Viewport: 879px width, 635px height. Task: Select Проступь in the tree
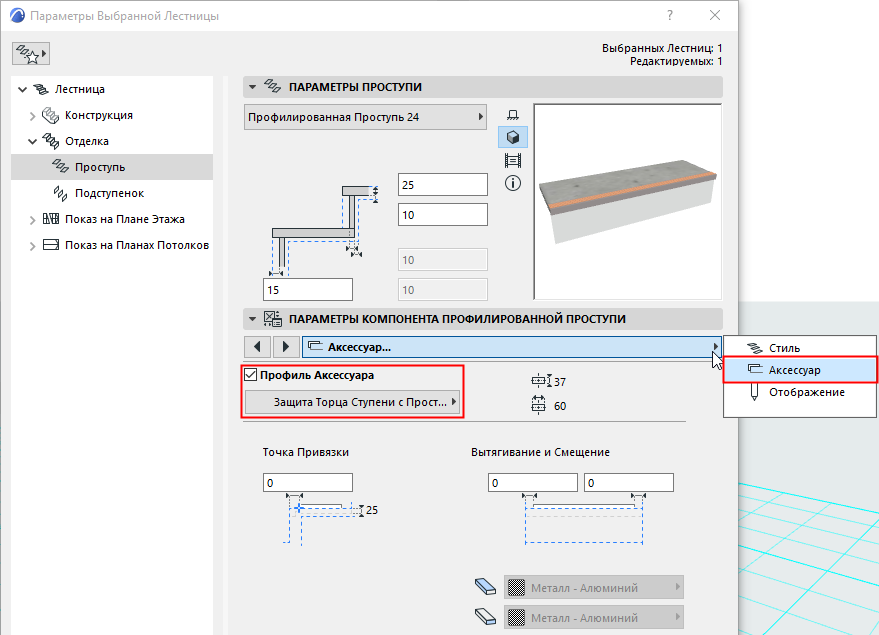tap(112, 167)
